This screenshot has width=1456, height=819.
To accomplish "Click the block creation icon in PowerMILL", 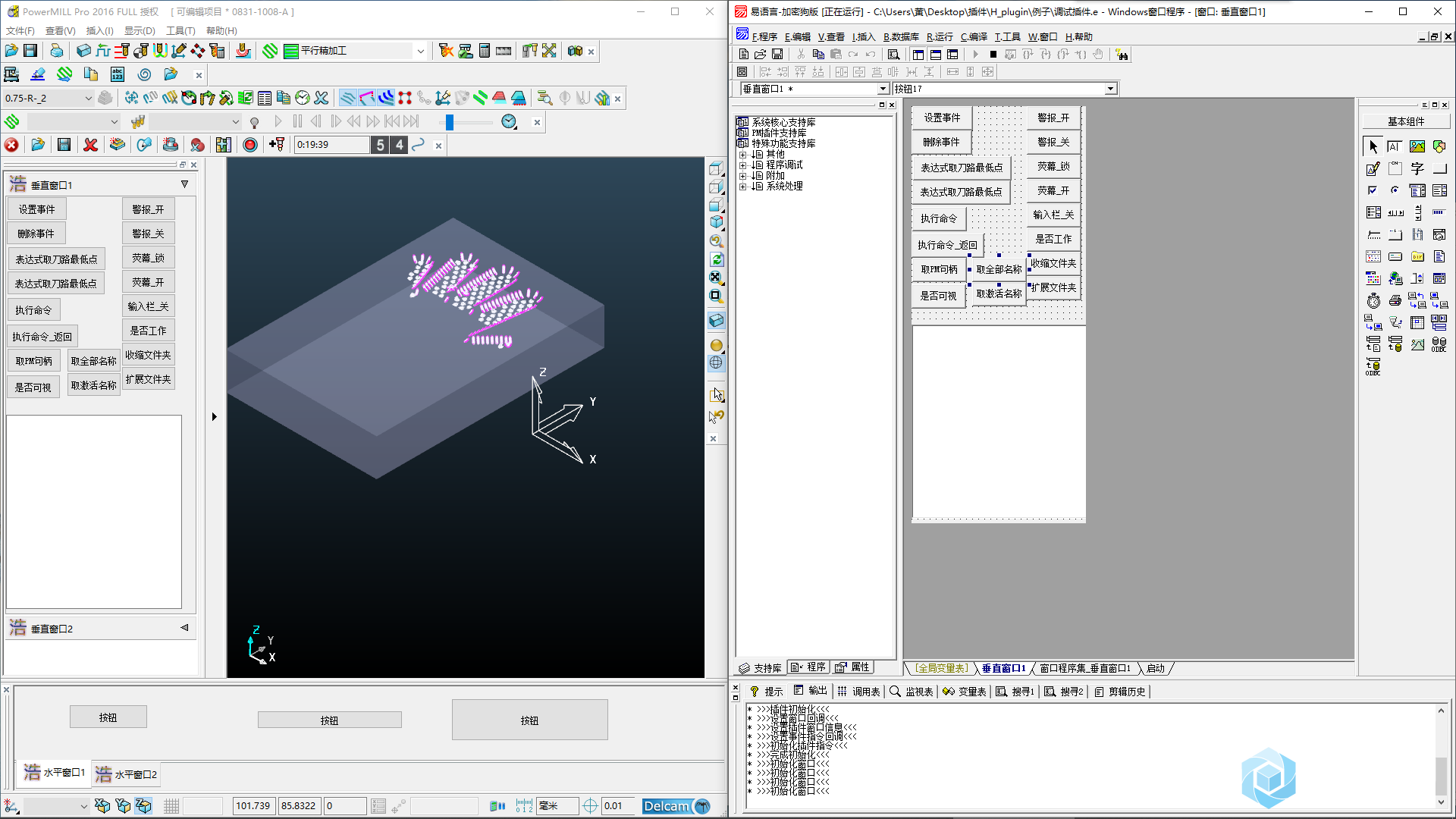I will (x=83, y=51).
